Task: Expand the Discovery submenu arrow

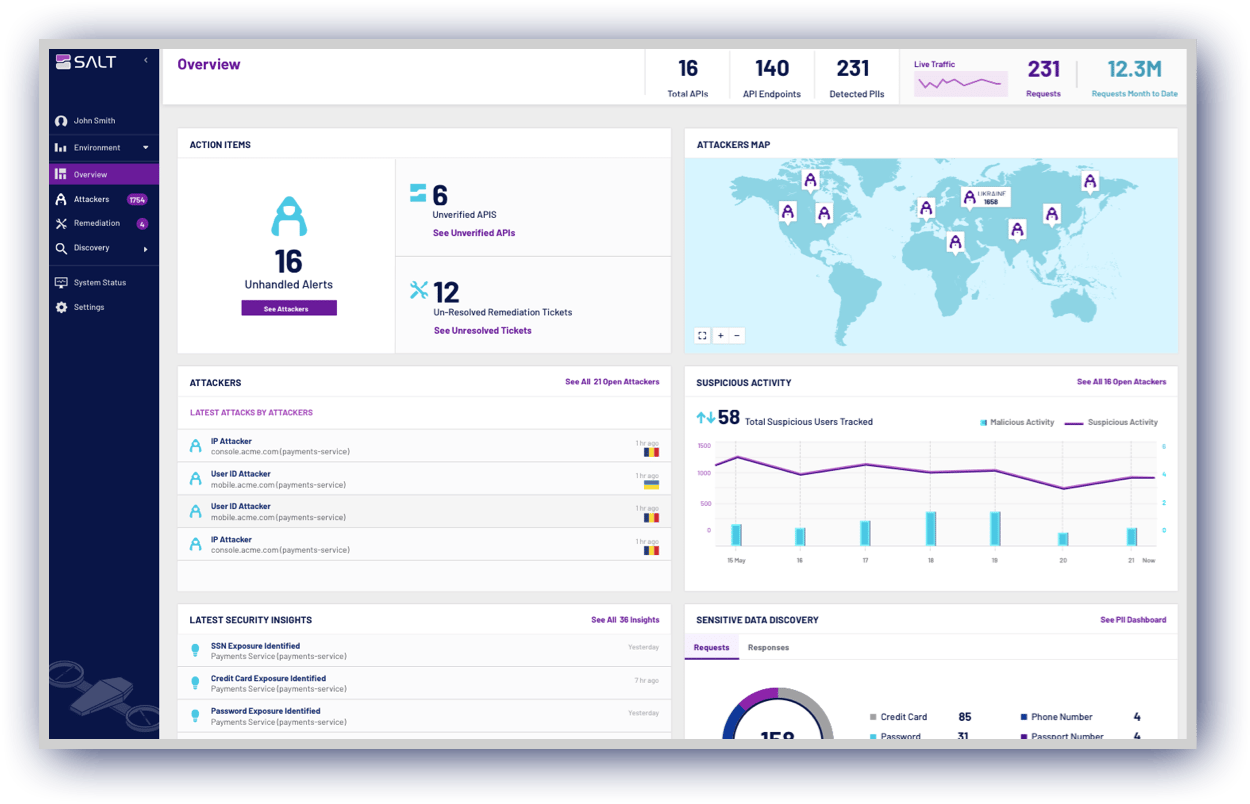Action: pyautogui.click(x=146, y=249)
